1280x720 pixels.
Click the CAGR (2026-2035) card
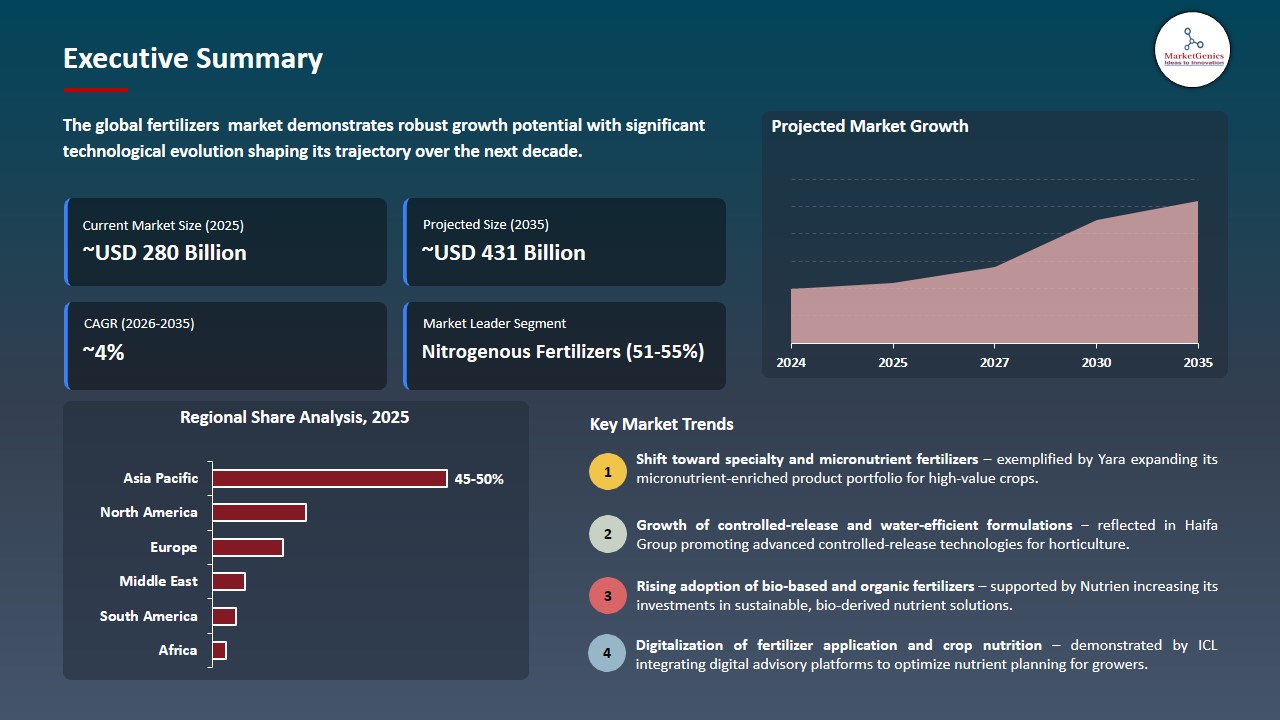point(226,345)
